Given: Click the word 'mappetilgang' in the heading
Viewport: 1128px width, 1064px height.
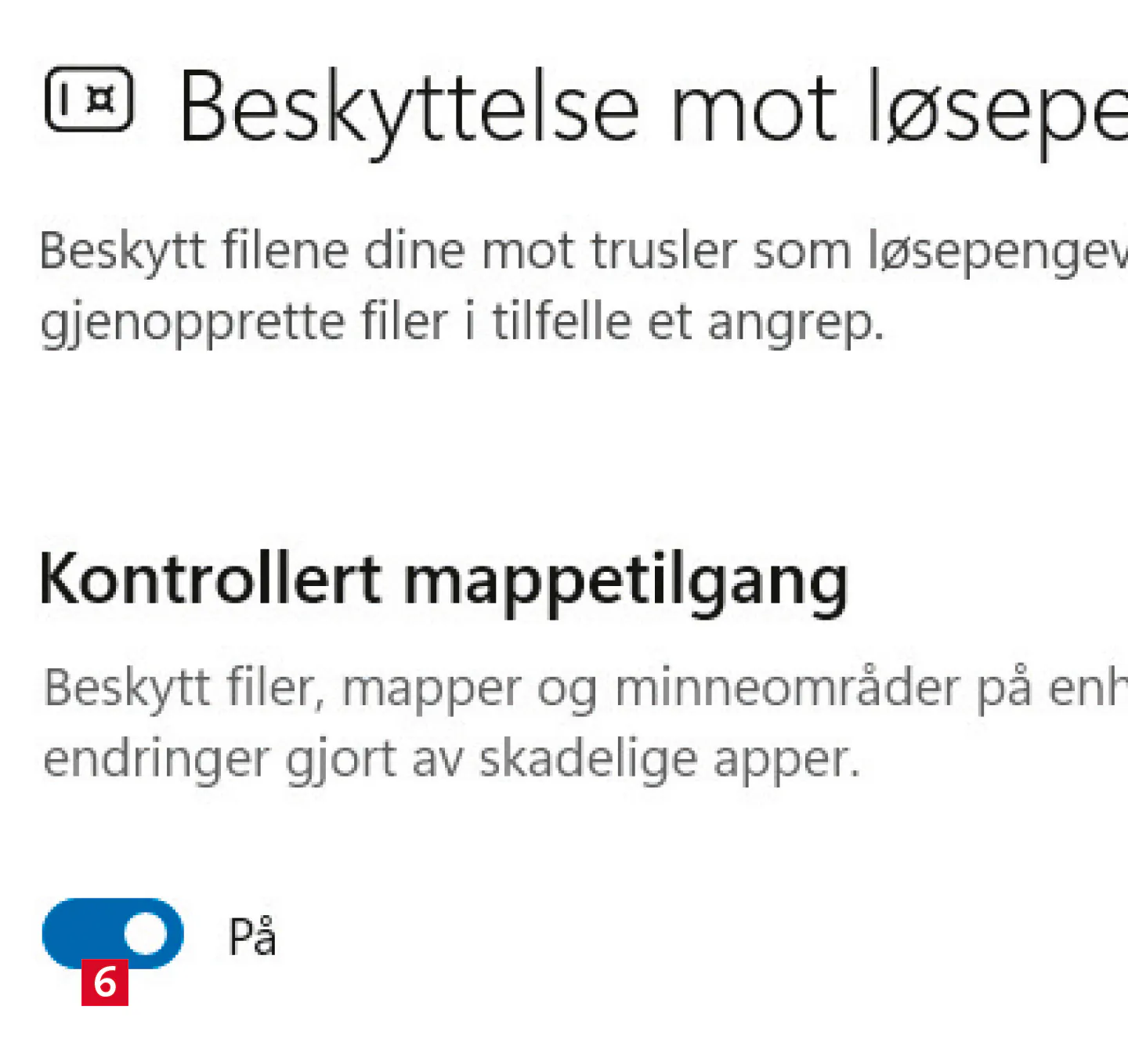Looking at the screenshot, I should point(625,583).
